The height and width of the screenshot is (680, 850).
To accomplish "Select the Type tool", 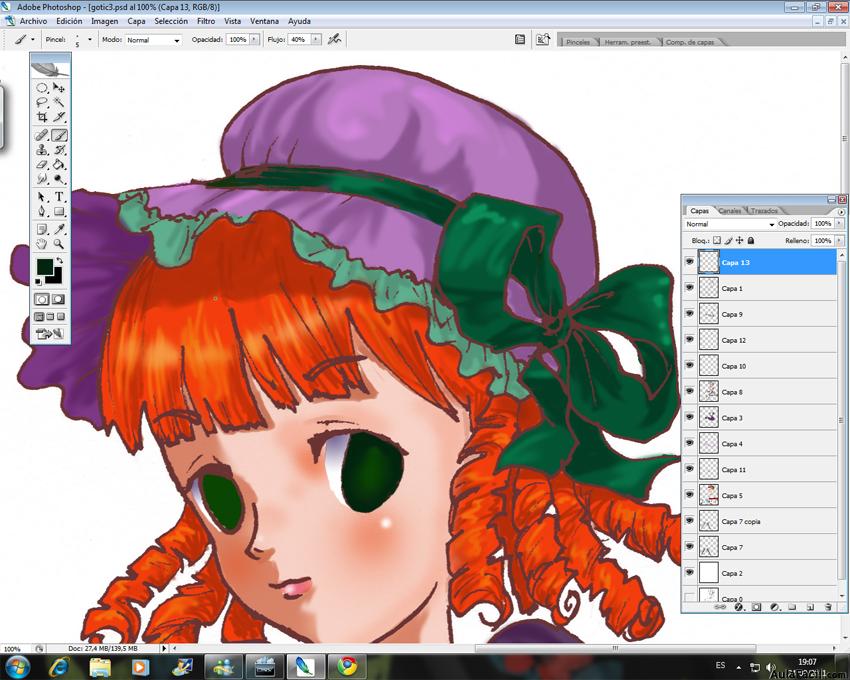I will point(59,197).
